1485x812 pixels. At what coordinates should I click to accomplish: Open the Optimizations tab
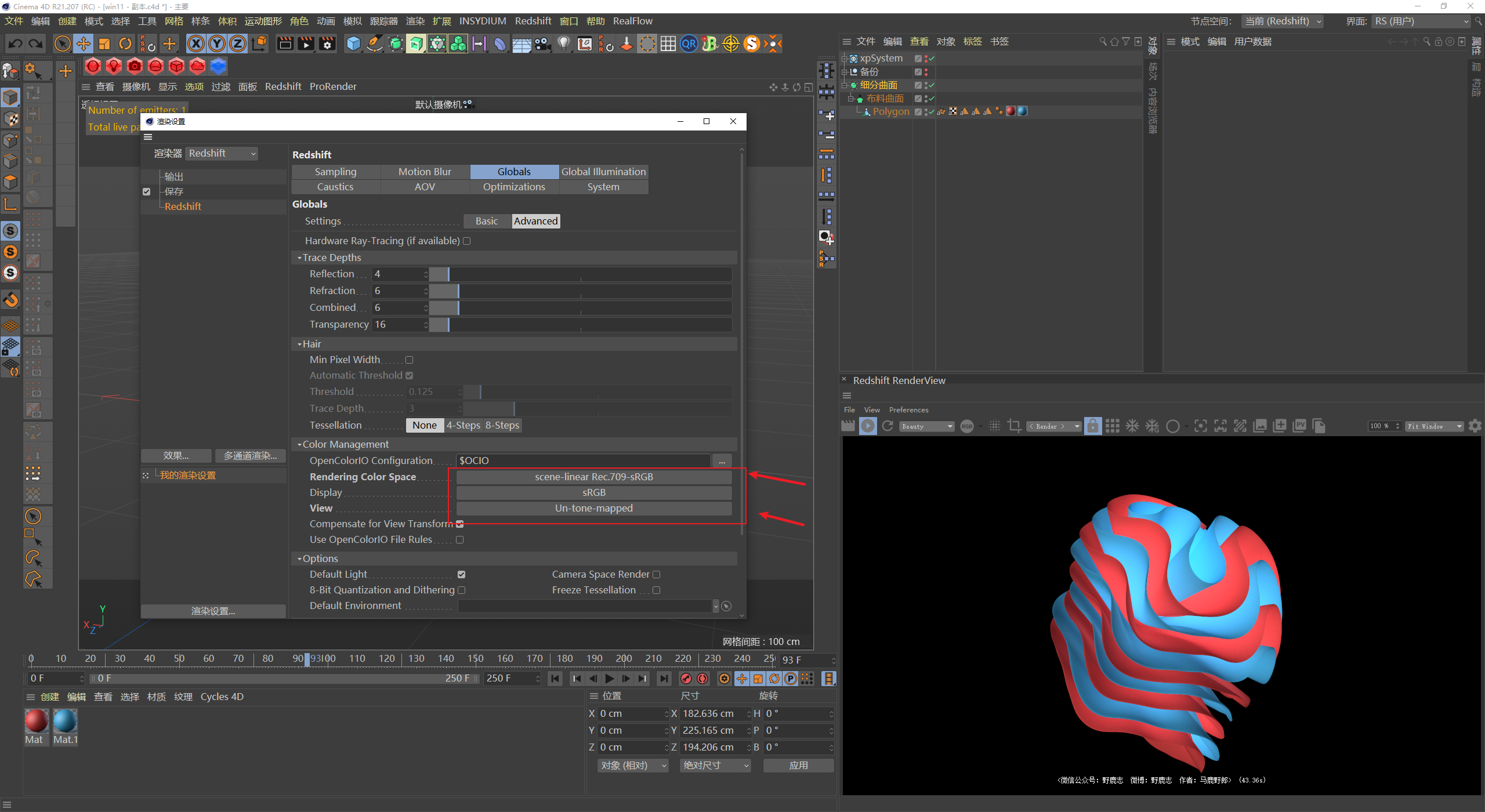(514, 187)
